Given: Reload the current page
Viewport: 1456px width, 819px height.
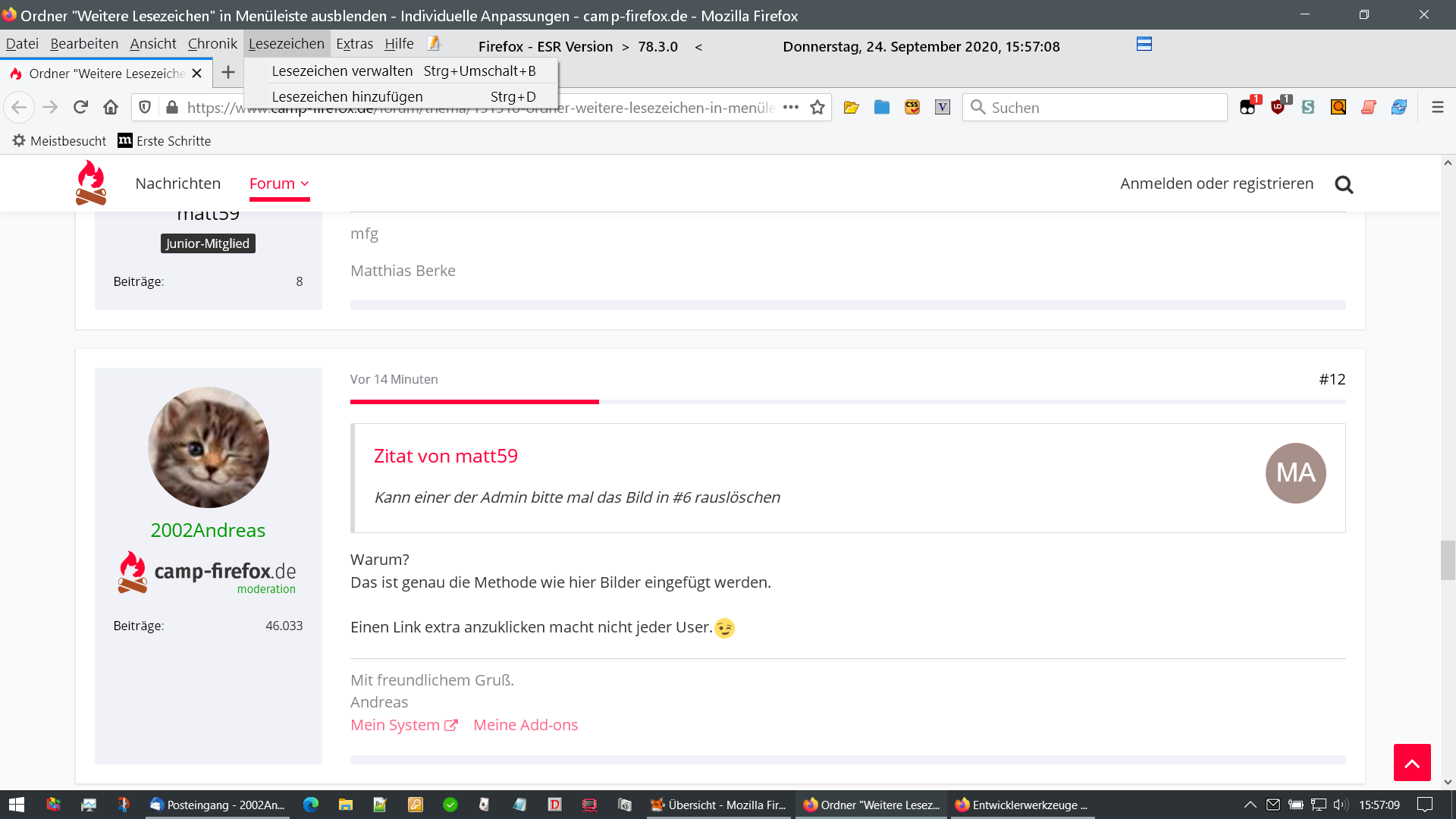Looking at the screenshot, I should pyautogui.click(x=80, y=108).
